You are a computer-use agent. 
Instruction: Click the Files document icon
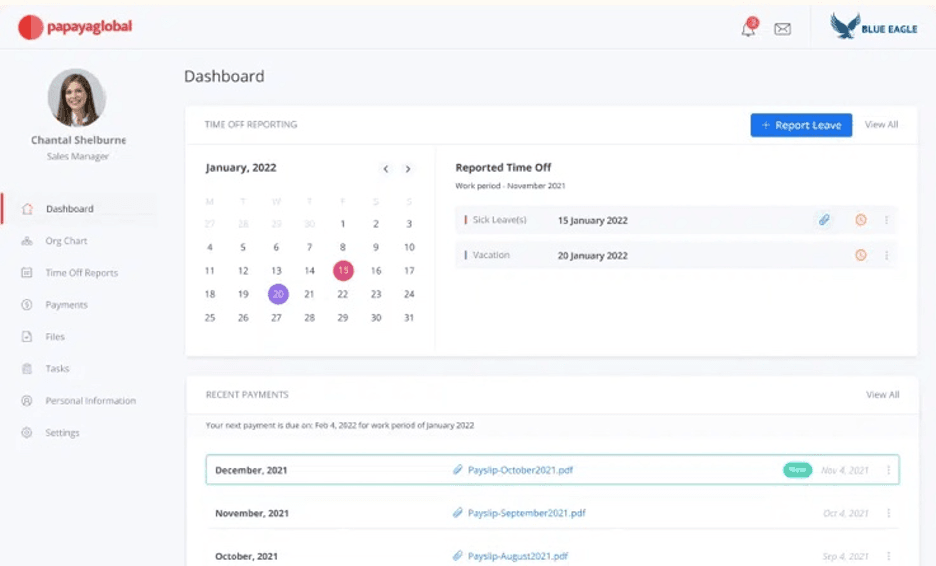point(27,337)
